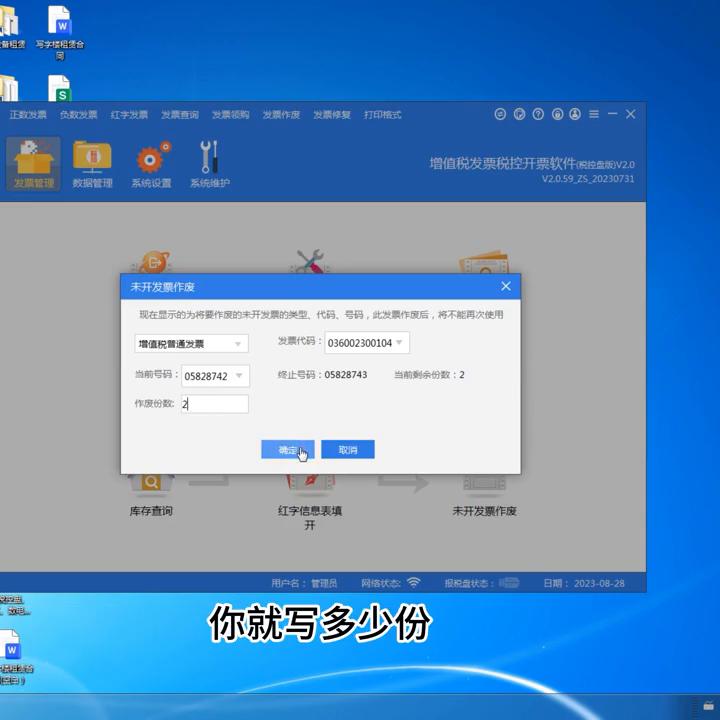Open the 发票领购 menu
720x720 pixels.
[x=231, y=114]
